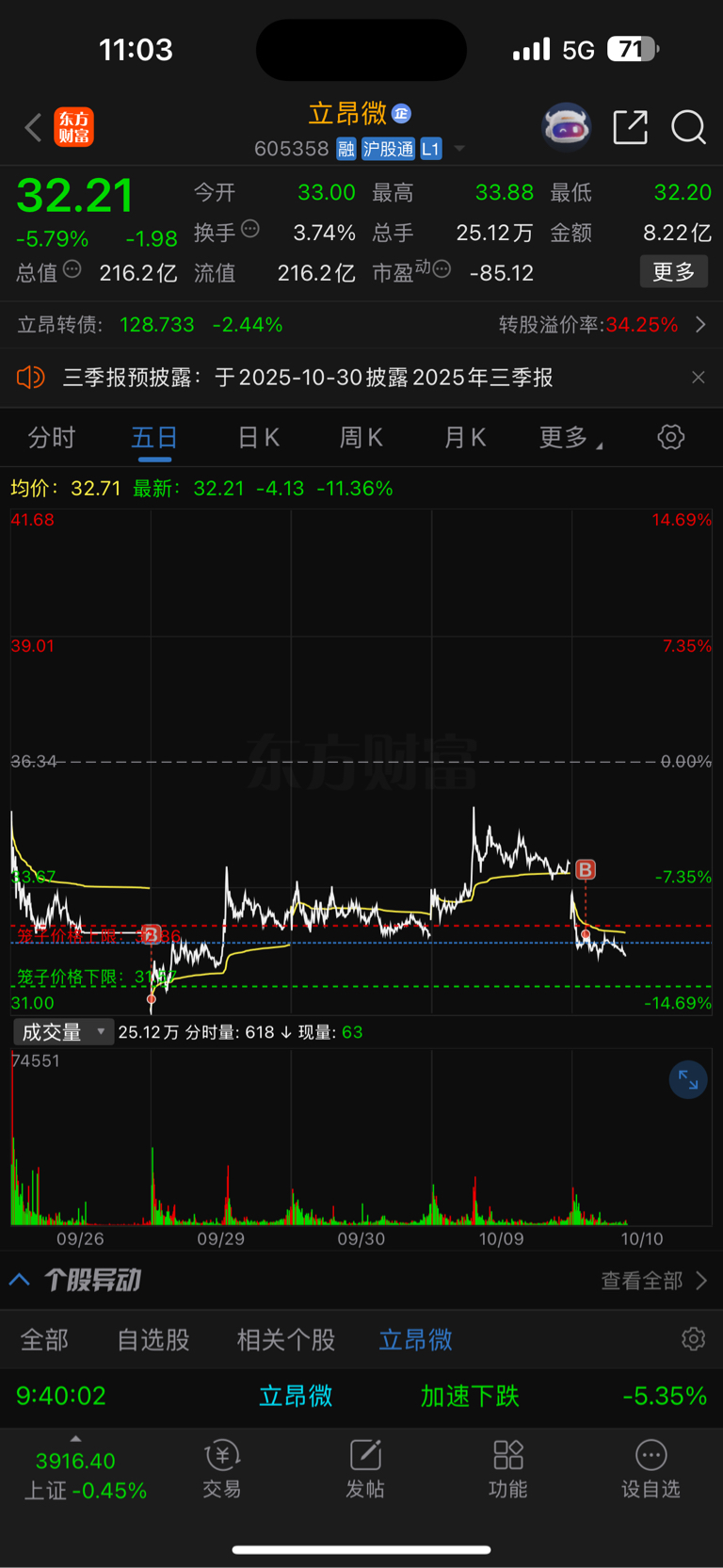Expand the 上证 index ticker arrow
This screenshot has height=1568, width=723.
[75, 1439]
